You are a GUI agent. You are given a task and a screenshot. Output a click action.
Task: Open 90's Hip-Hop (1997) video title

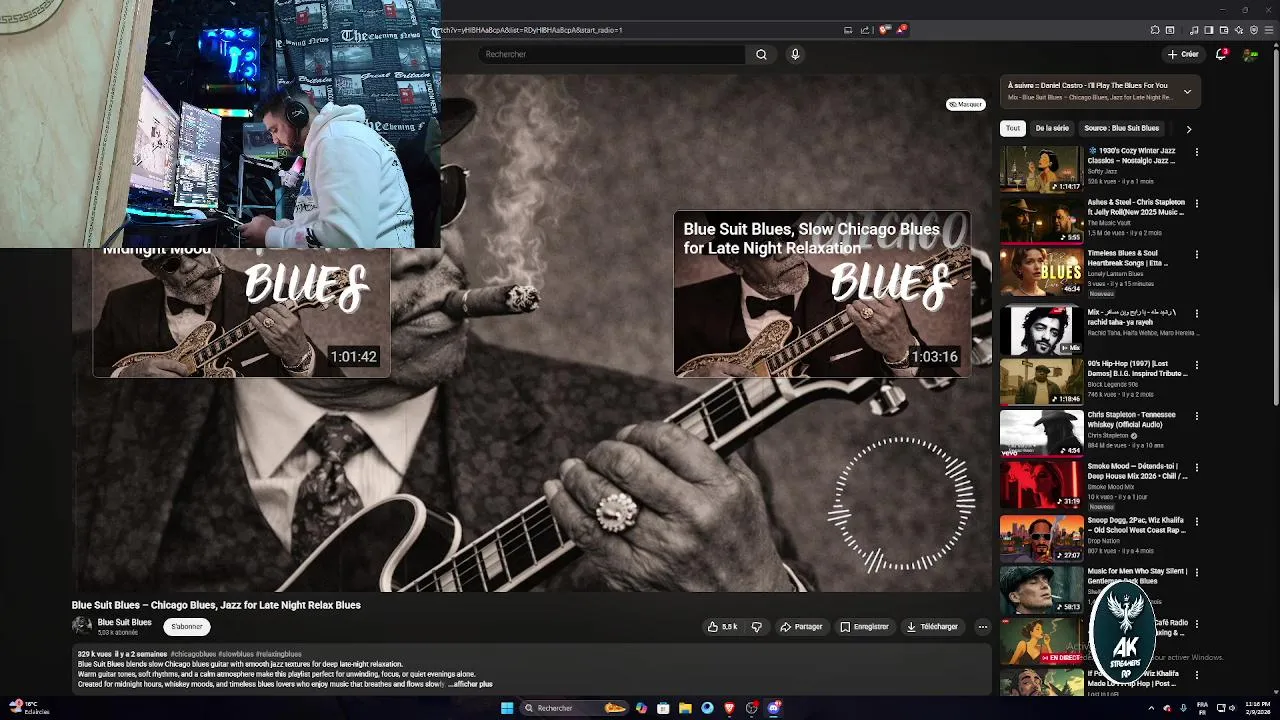tap(1137, 368)
